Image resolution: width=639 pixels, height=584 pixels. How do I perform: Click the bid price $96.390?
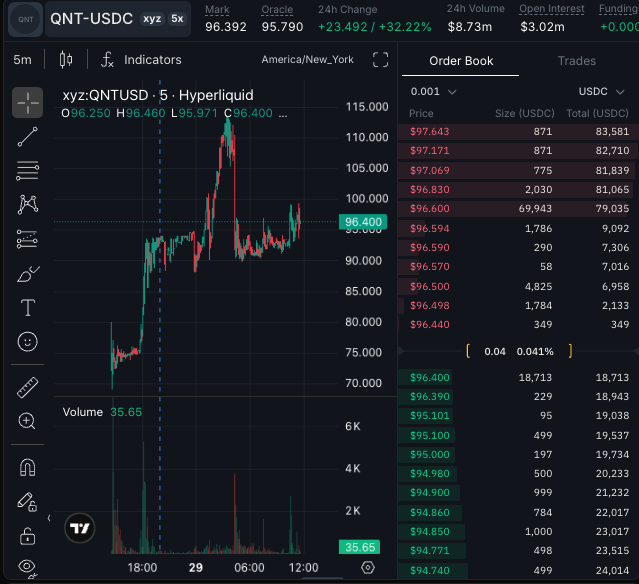tap(430, 397)
